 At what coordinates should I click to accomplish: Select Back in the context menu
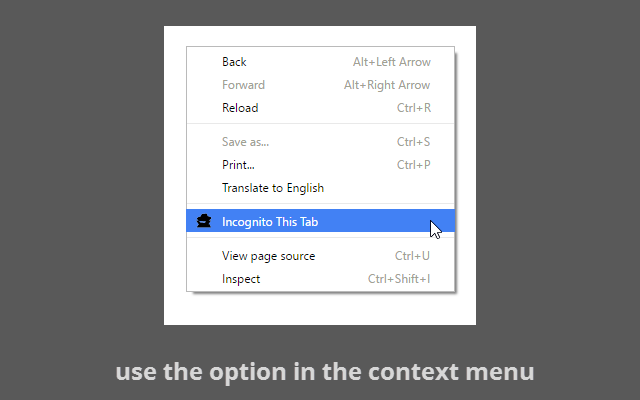(x=234, y=62)
